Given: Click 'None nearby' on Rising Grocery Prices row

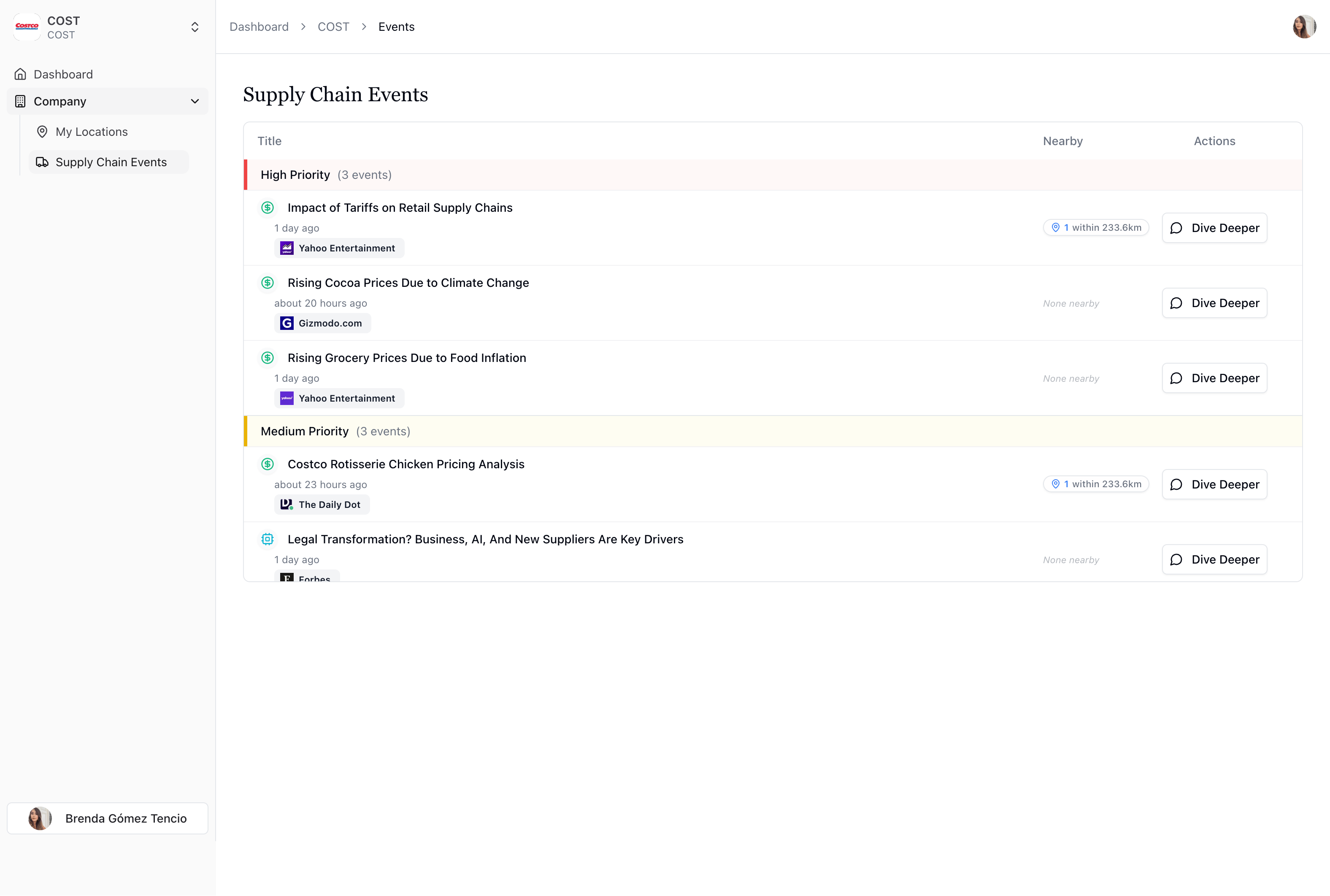Looking at the screenshot, I should [1071, 378].
